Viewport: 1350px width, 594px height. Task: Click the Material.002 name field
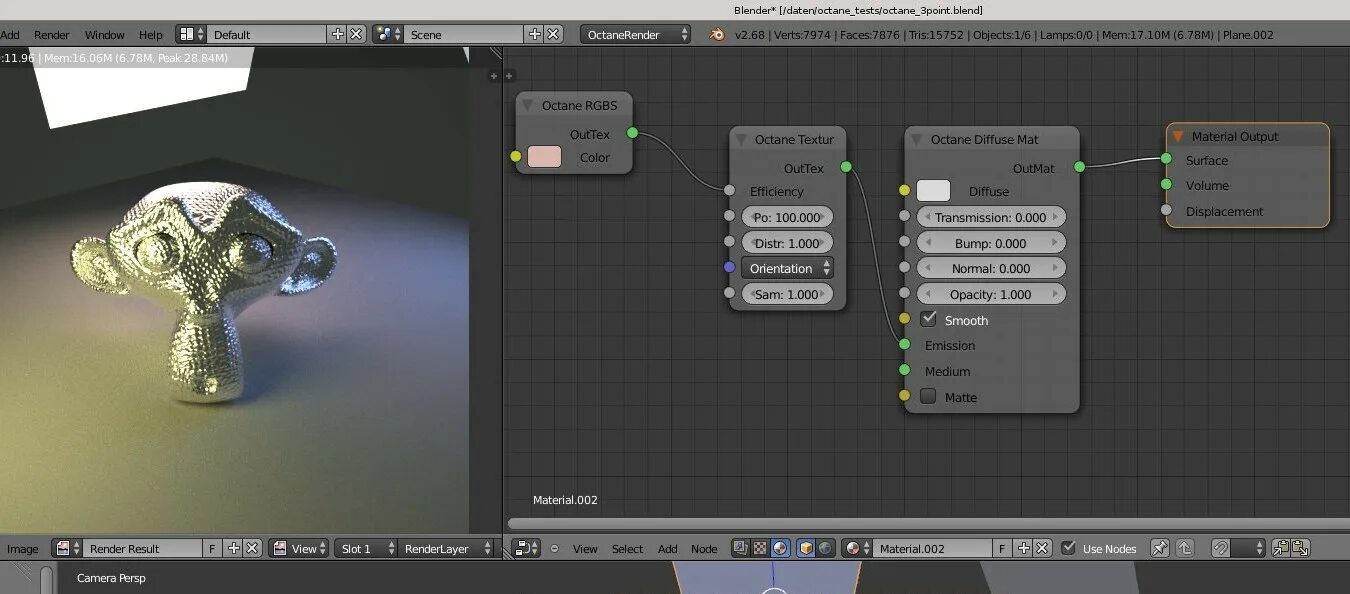click(932, 548)
